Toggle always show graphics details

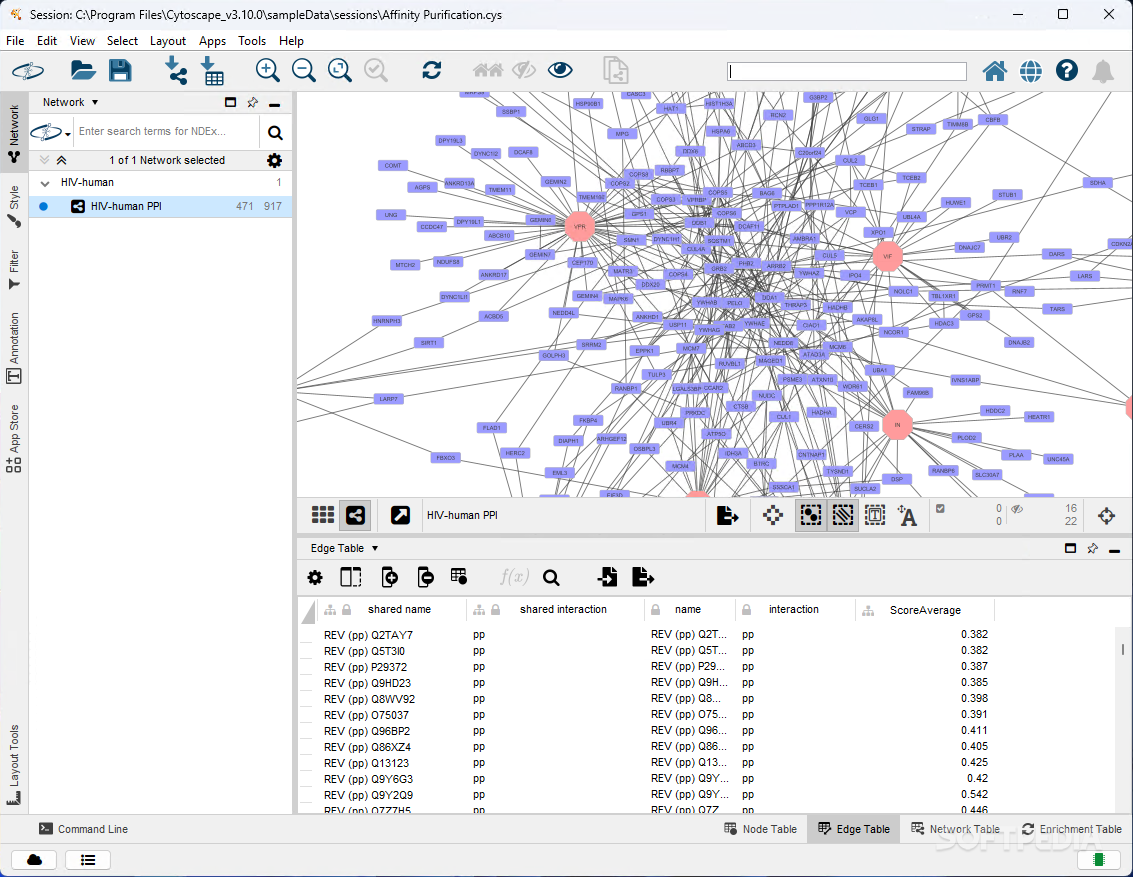[x=772, y=516]
